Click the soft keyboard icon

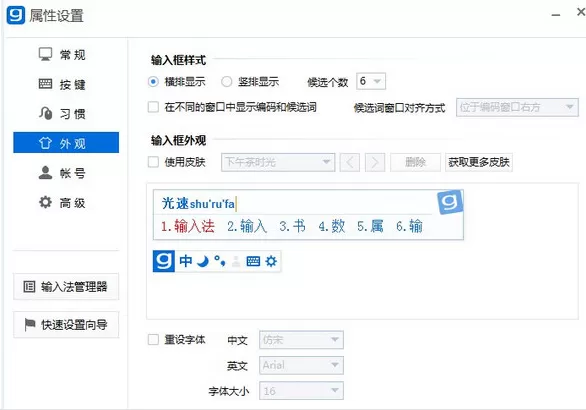click(253, 261)
